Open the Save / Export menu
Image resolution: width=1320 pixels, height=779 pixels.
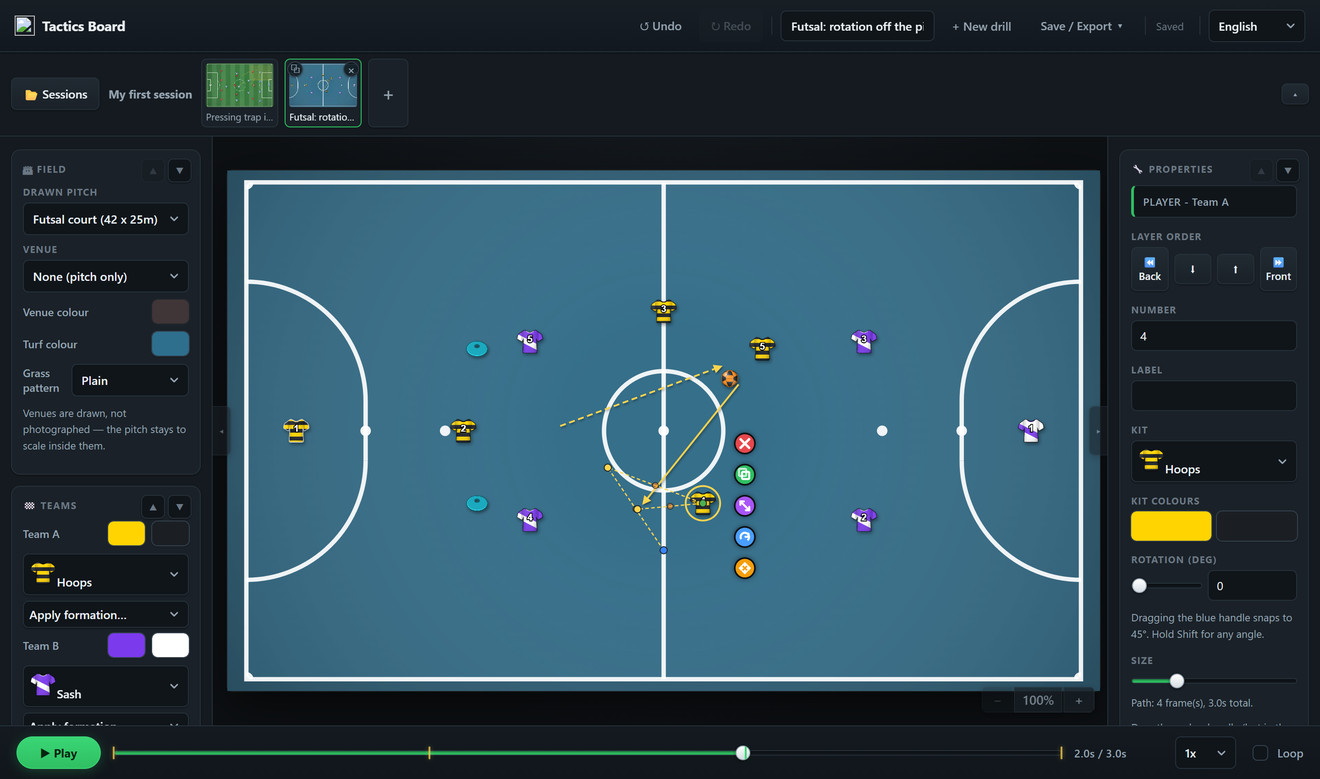pos(1081,26)
